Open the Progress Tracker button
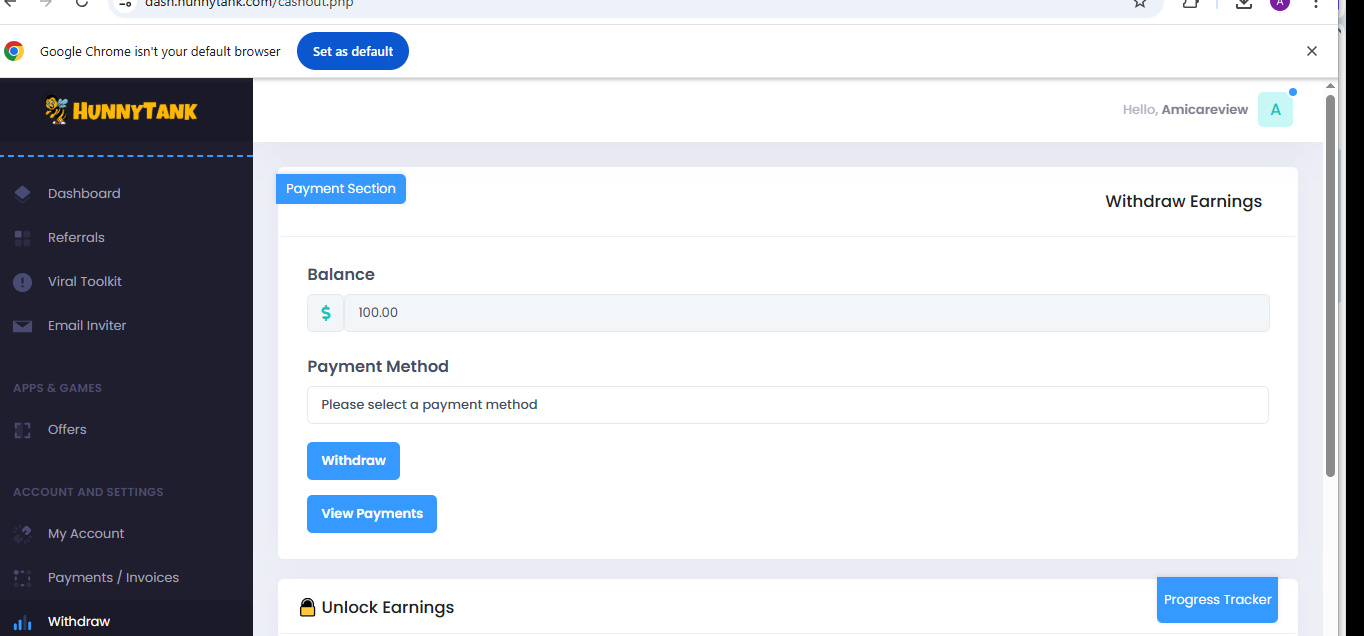 pos(1217,600)
